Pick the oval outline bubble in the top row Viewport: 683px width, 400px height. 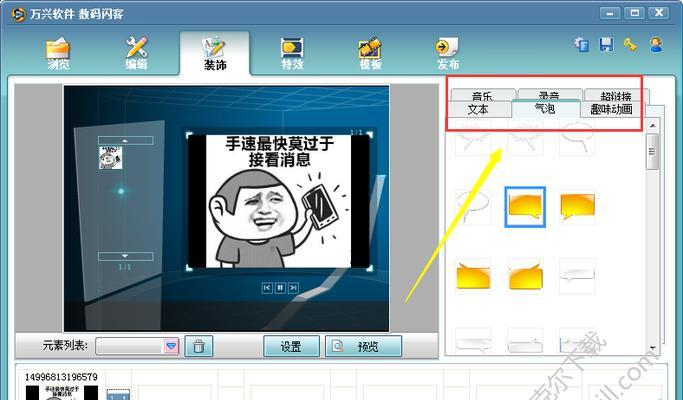pyautogui.click(x=578, y=138)
